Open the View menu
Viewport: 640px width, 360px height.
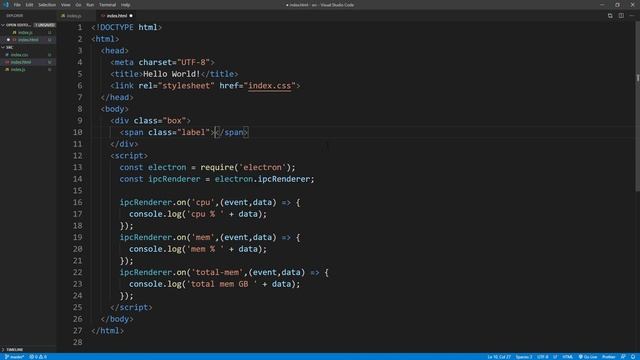[66, 5]
